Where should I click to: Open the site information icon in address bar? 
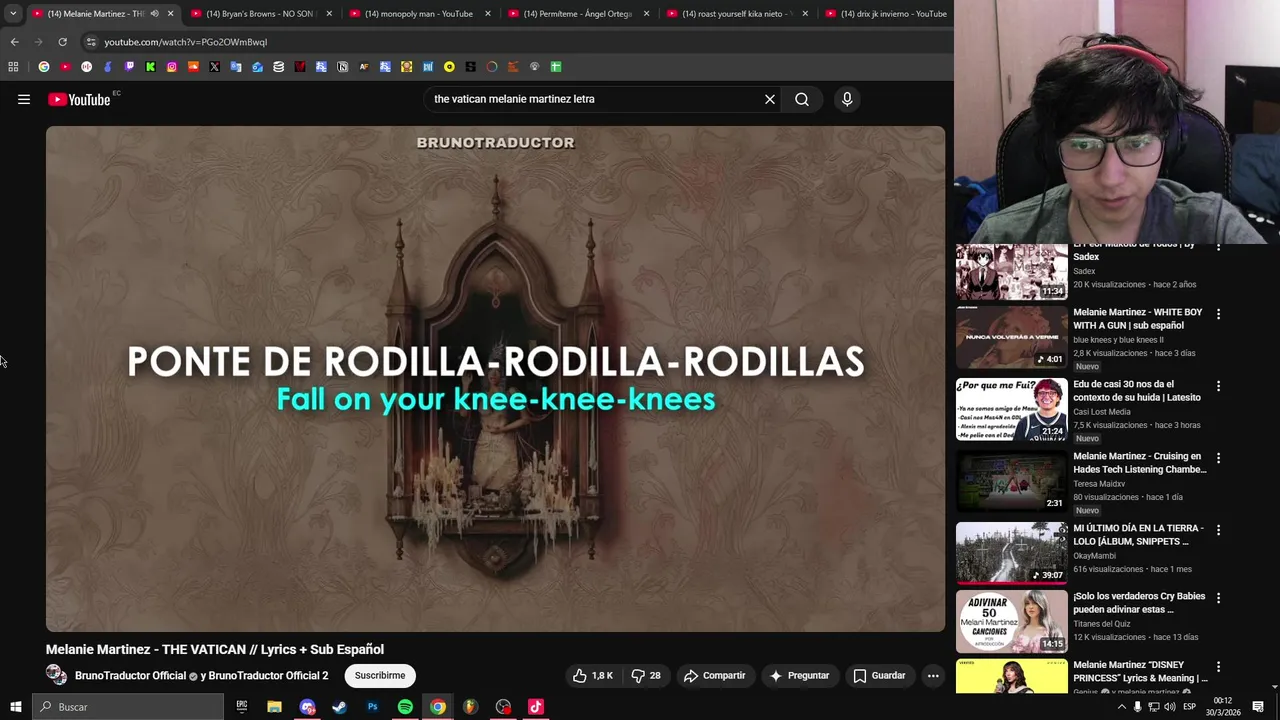[91, 42]
